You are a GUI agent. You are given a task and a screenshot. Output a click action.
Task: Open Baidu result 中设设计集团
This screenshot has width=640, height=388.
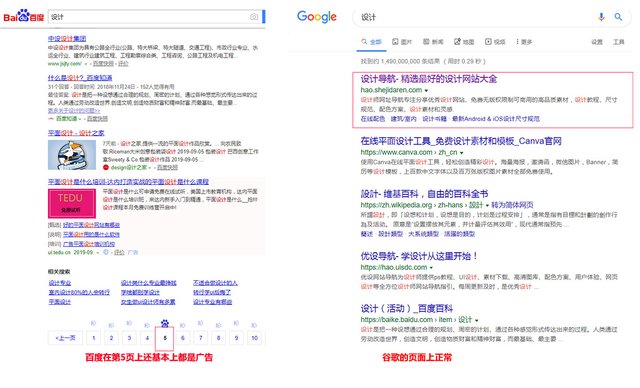tap(67, 38)
